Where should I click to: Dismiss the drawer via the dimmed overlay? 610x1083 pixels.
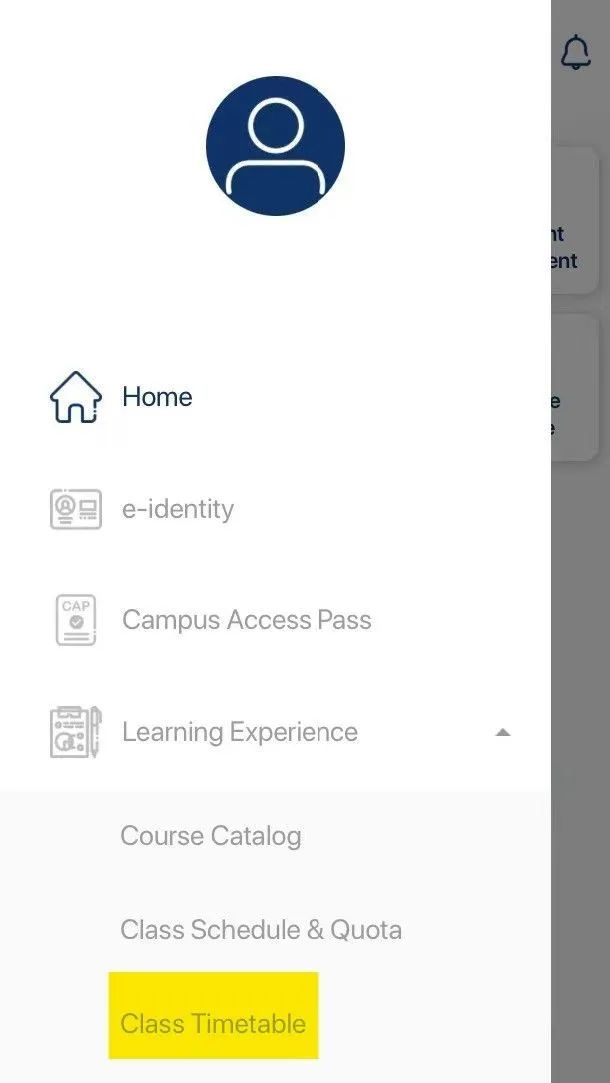pos(580,760)
